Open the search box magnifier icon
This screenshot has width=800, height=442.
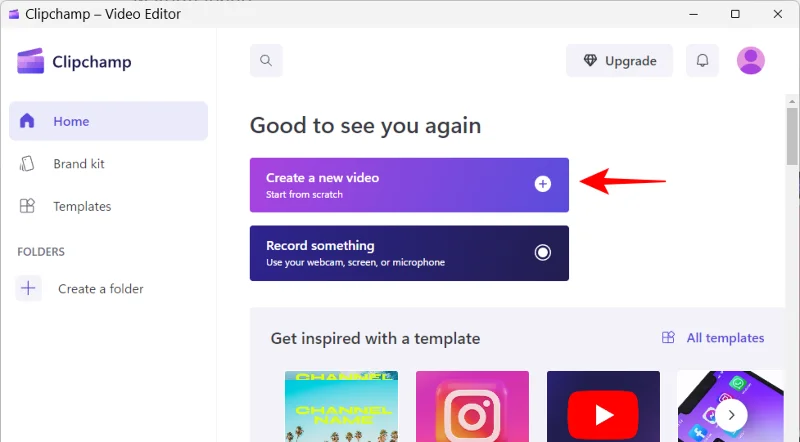266,60
